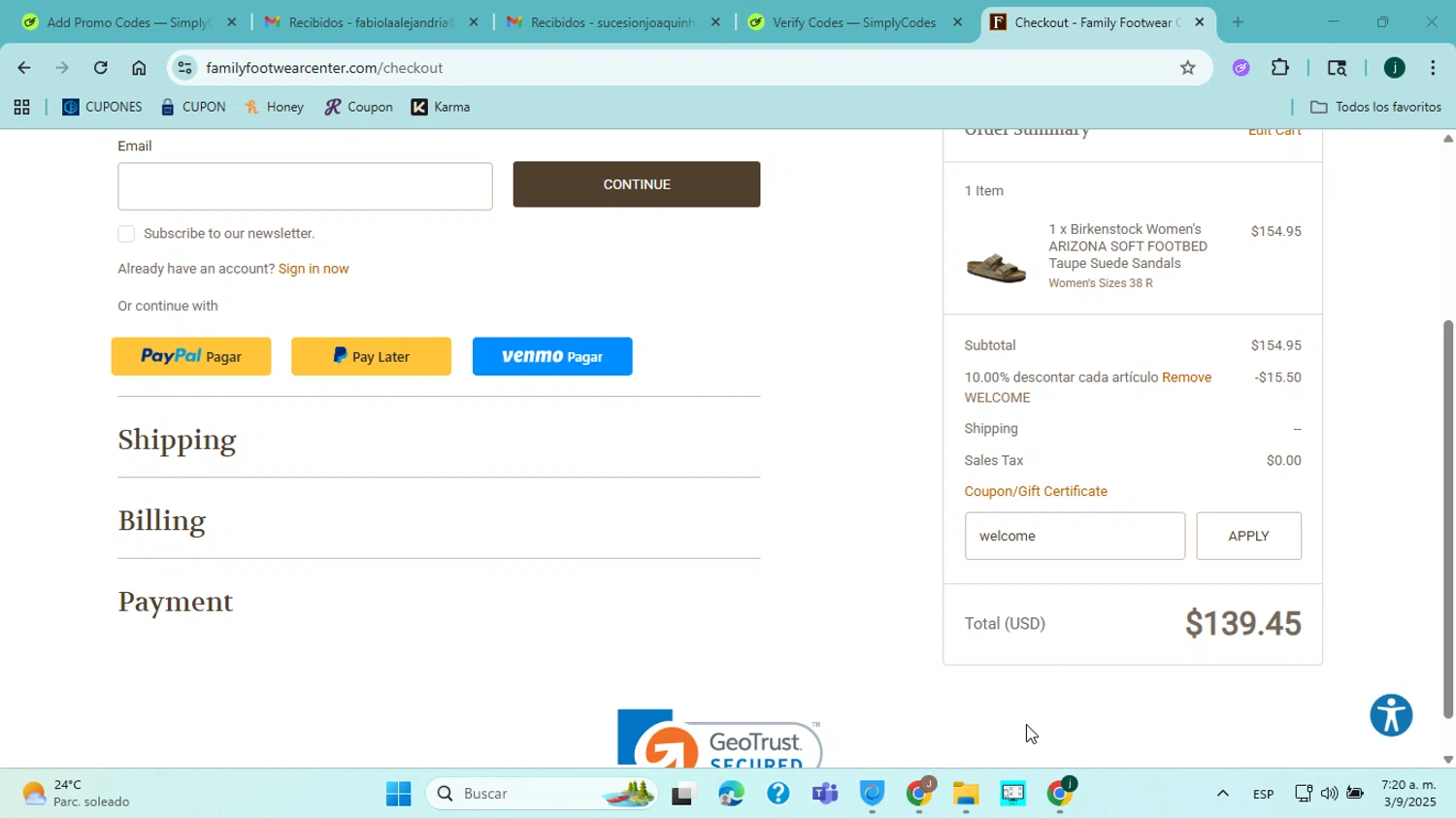Open the Google profile avatar
Screen dimensions: 1456x818
[1394, 68]
